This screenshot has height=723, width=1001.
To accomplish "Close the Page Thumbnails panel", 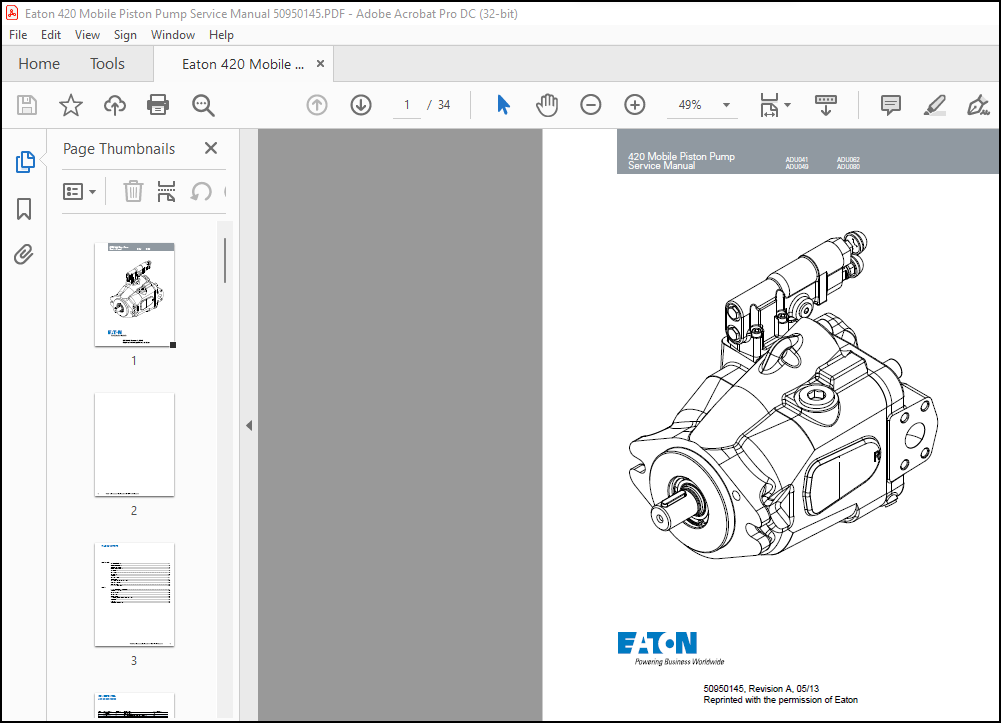I will (211, 148).
